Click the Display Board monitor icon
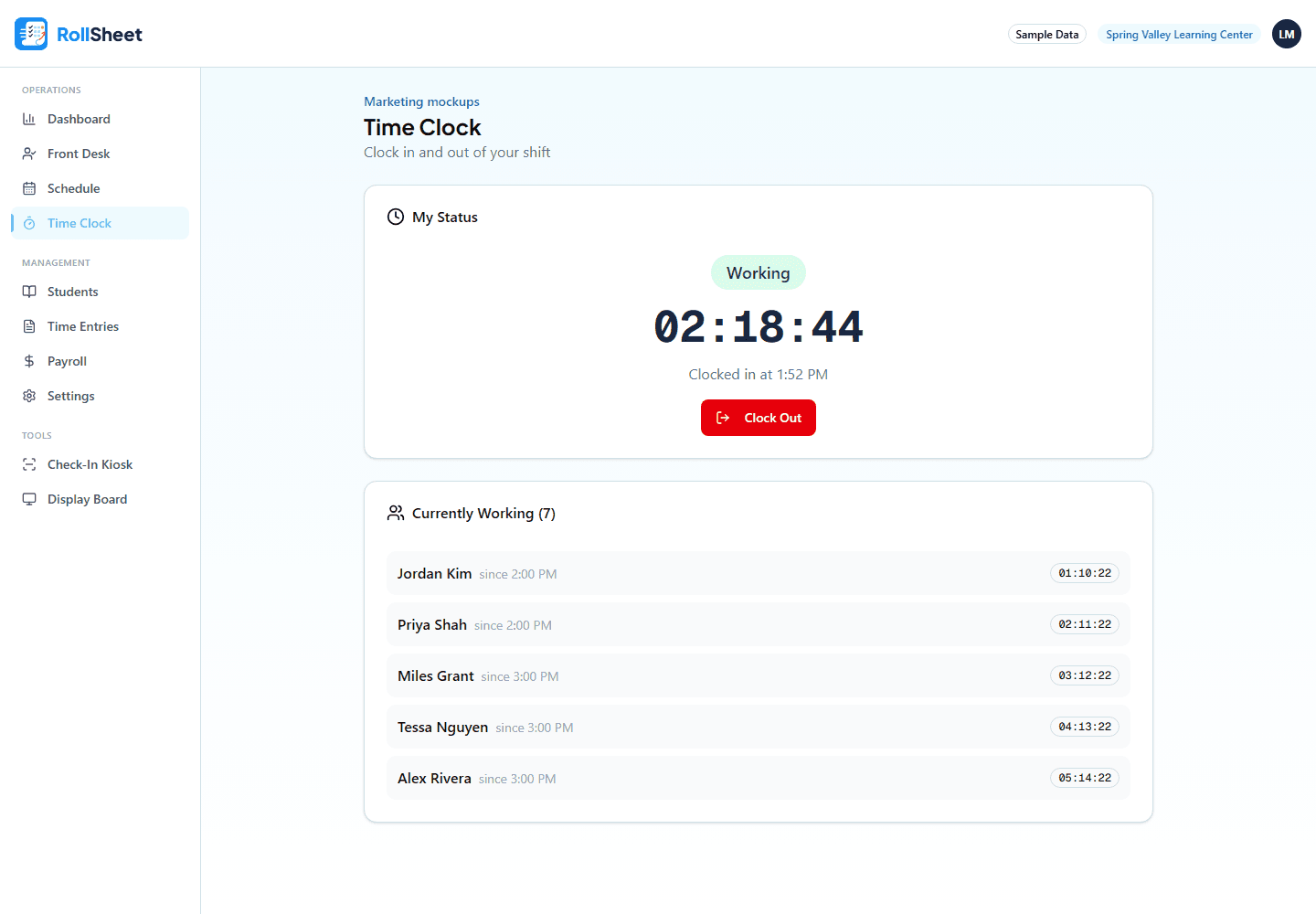 click(29, 499)
